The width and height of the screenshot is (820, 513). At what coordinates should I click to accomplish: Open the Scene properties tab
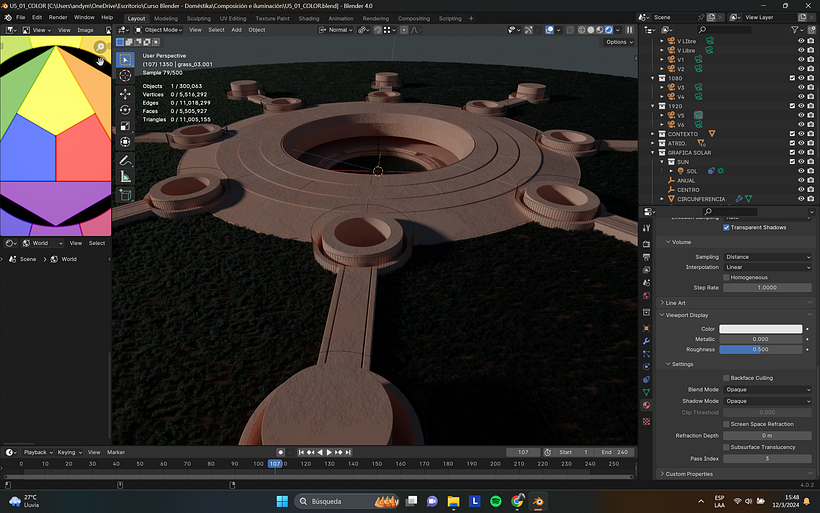646,283
